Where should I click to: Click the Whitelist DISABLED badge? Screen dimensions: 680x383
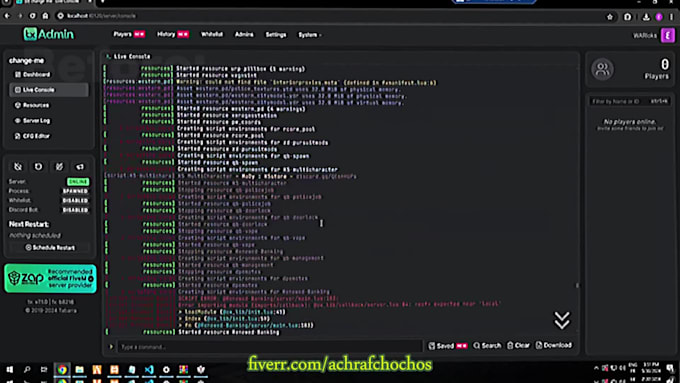75,201
